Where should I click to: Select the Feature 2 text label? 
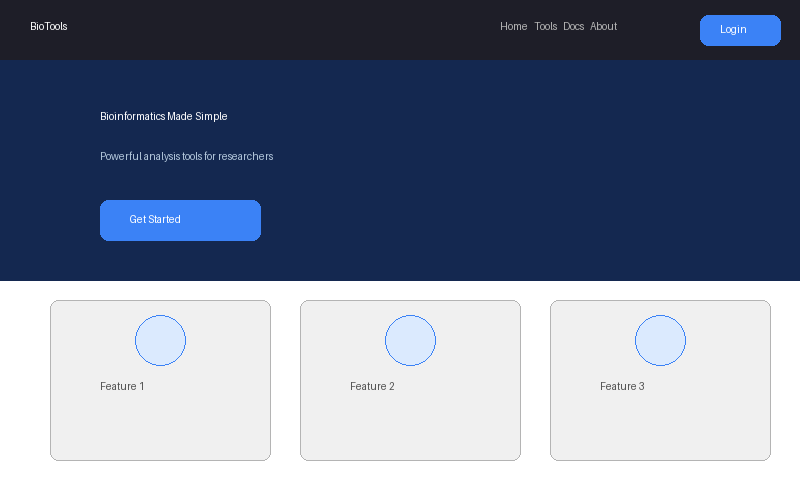[372, 386]
